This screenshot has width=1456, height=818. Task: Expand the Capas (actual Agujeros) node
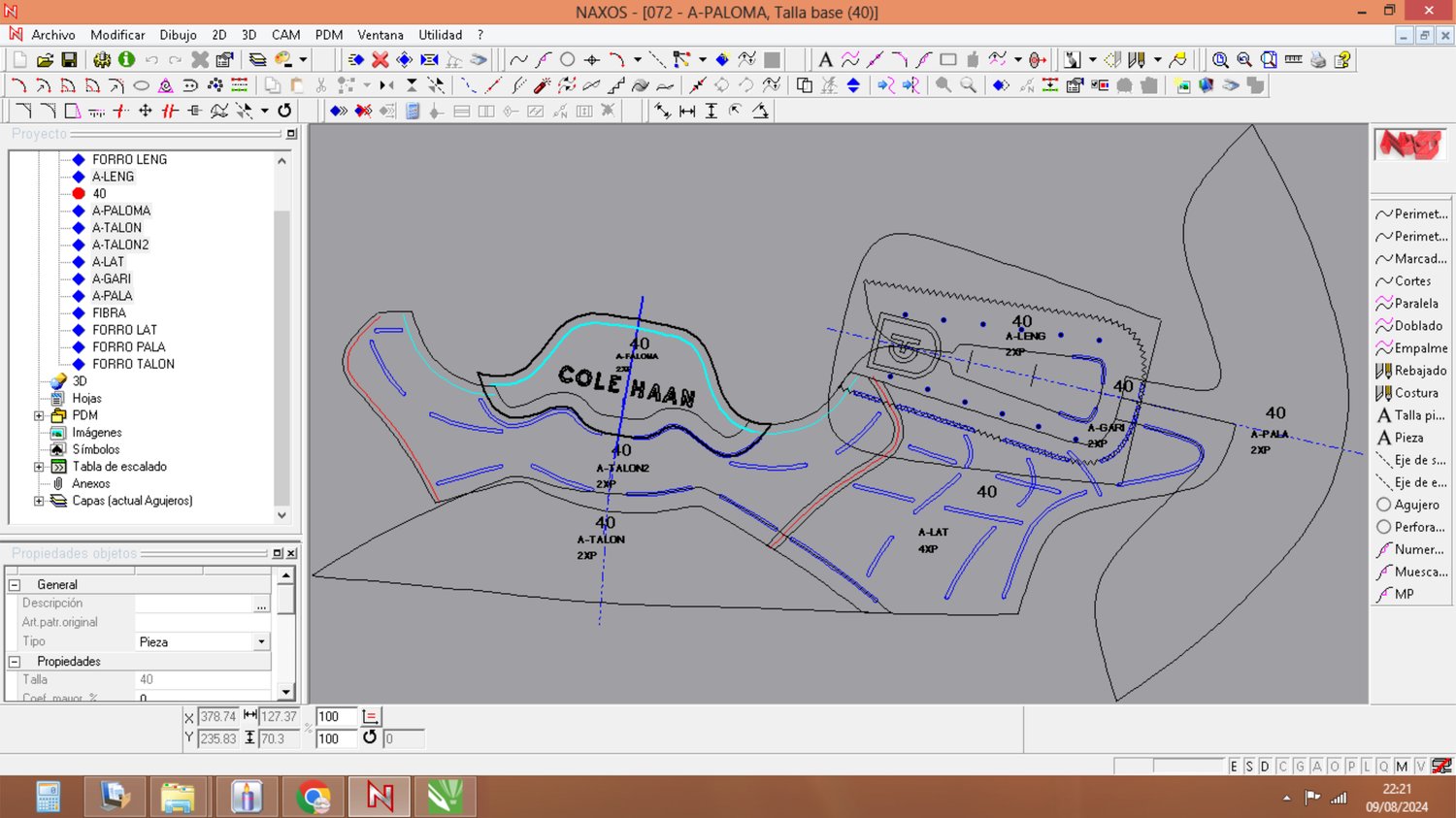(x=39, y=501)
